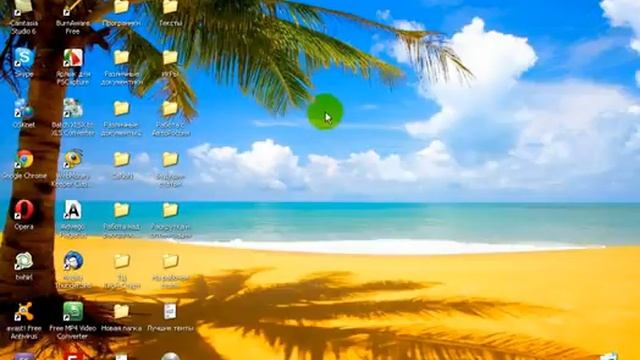Open the Mozilla Thunderbird shortcut
Screen dimensions: 640x360
pyautogui.click(x=73, y=261)
